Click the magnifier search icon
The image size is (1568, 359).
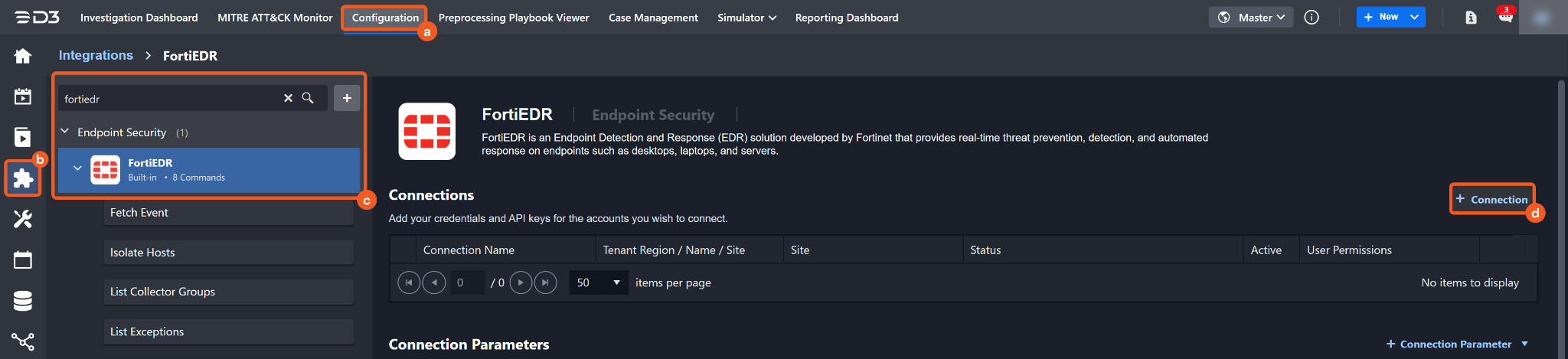pyautogui.click(x=308, y=98)
